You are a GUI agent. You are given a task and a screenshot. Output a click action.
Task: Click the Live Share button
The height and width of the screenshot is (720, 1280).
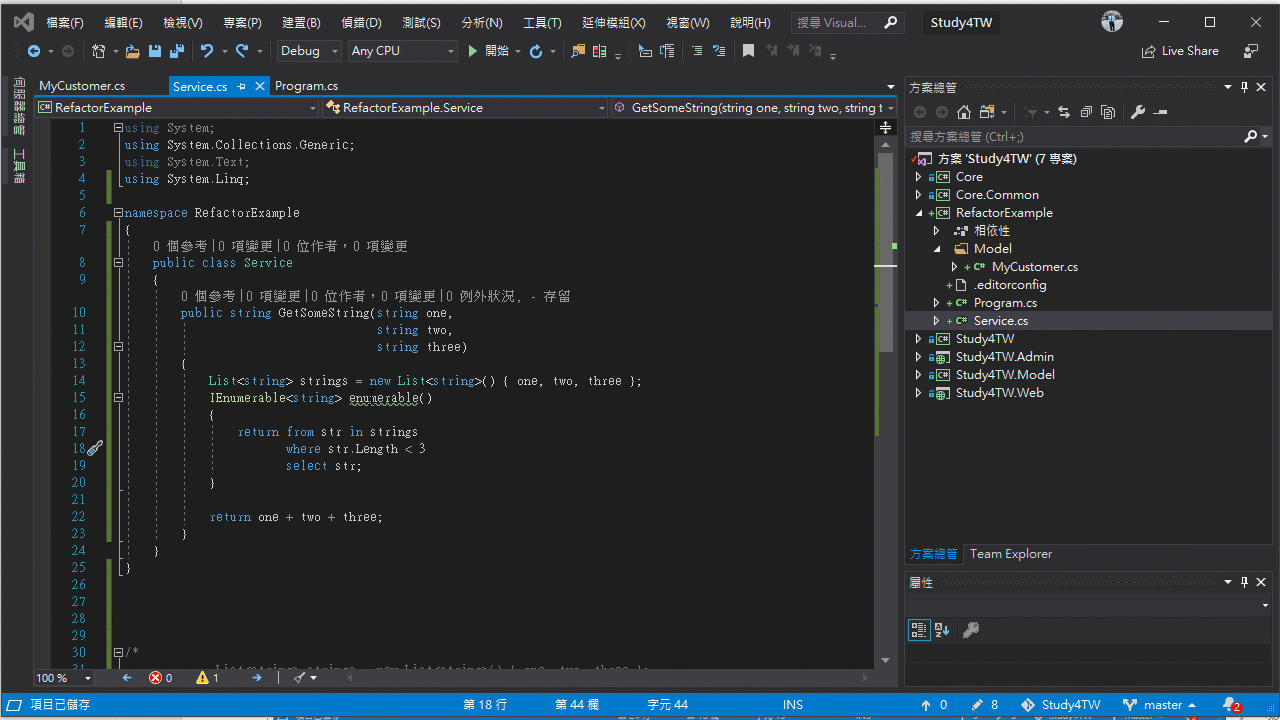(x=1180, y=50)
